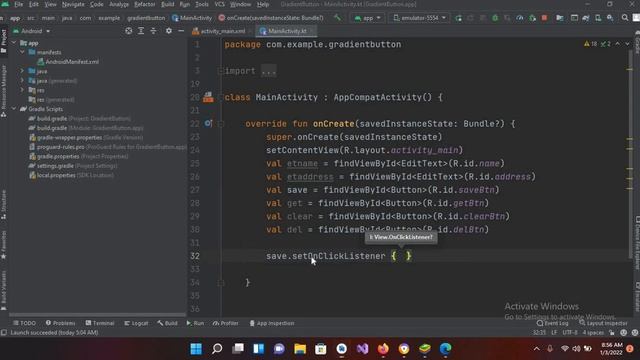The width and height of the screenshot is (640, 360).
Task: Toggle the Favorites side tab
Action: 4,245
